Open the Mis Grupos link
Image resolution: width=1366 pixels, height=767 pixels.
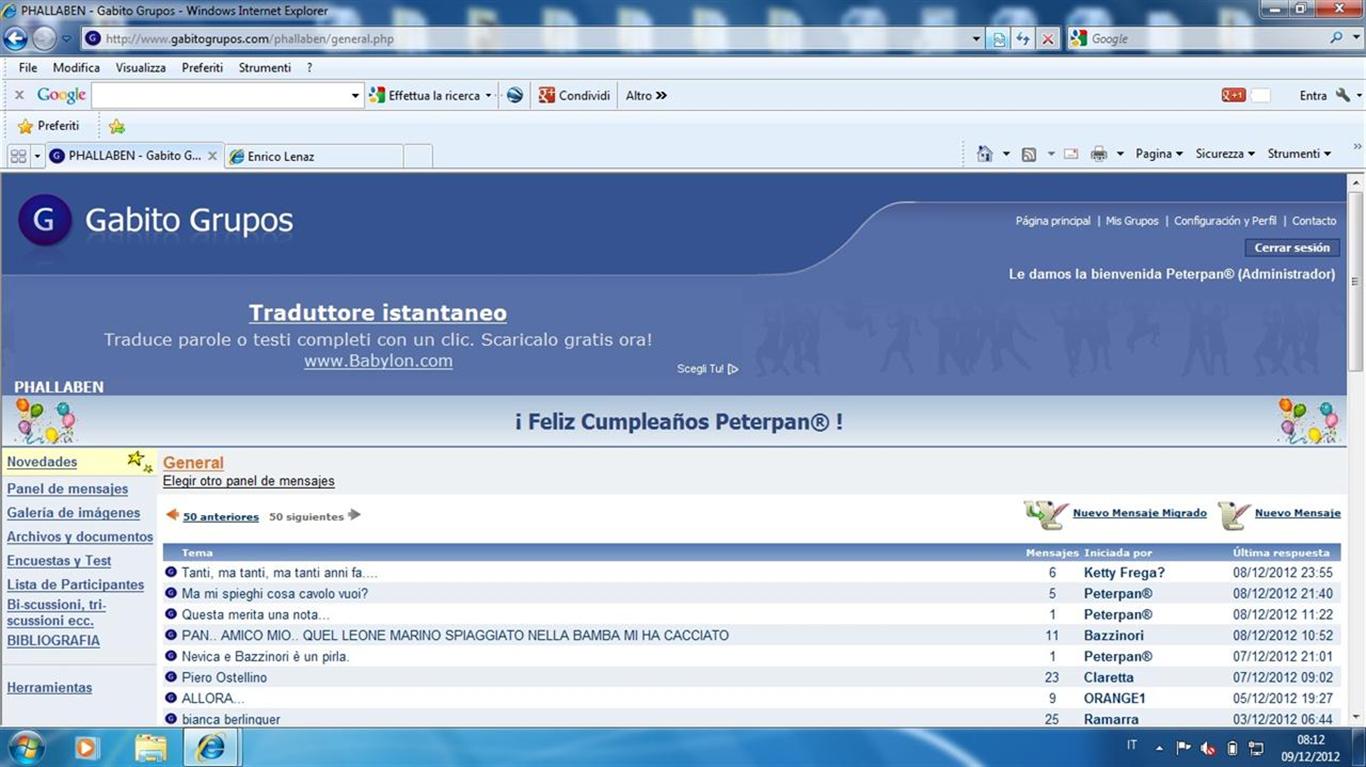1132,221
